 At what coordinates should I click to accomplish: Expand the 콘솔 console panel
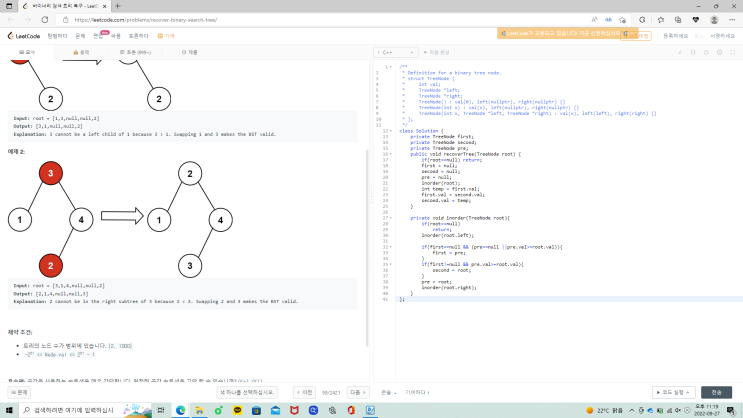tap(388, 393)
